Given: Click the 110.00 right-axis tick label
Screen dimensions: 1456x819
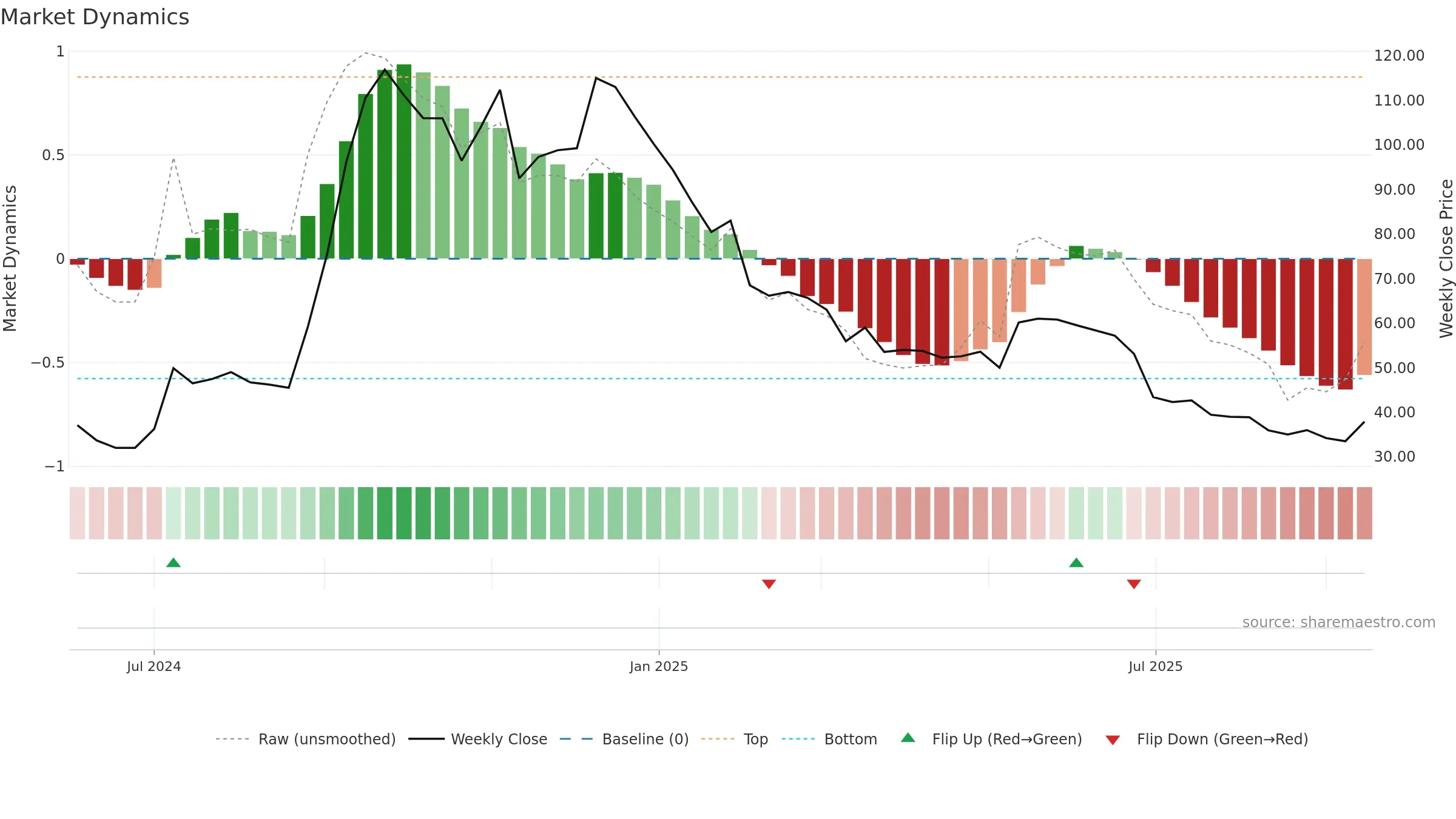Looking at the screenshot, I should click(1399, 100).
